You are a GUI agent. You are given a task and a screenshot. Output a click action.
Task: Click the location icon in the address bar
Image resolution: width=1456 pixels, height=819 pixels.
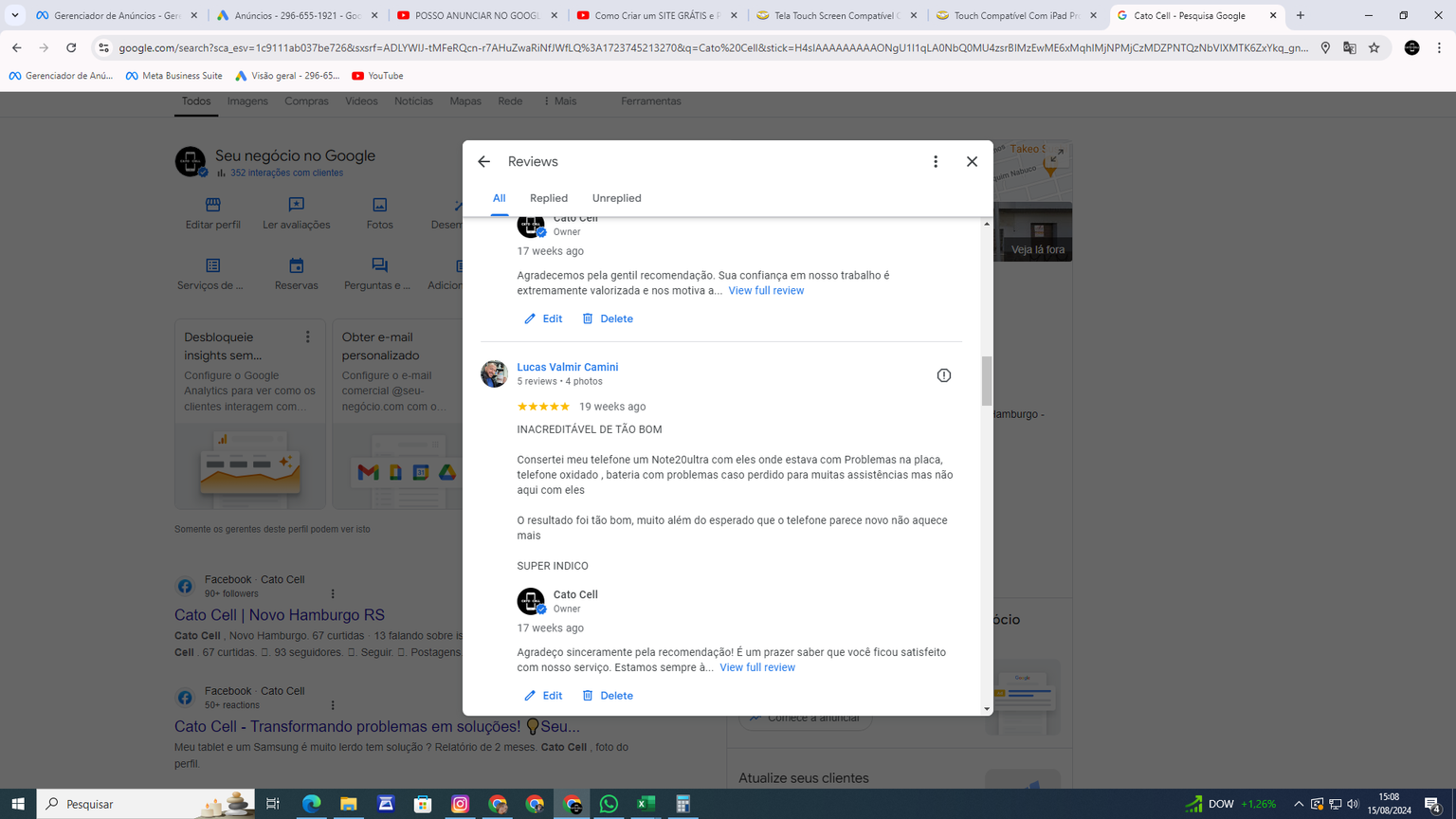1325,47
